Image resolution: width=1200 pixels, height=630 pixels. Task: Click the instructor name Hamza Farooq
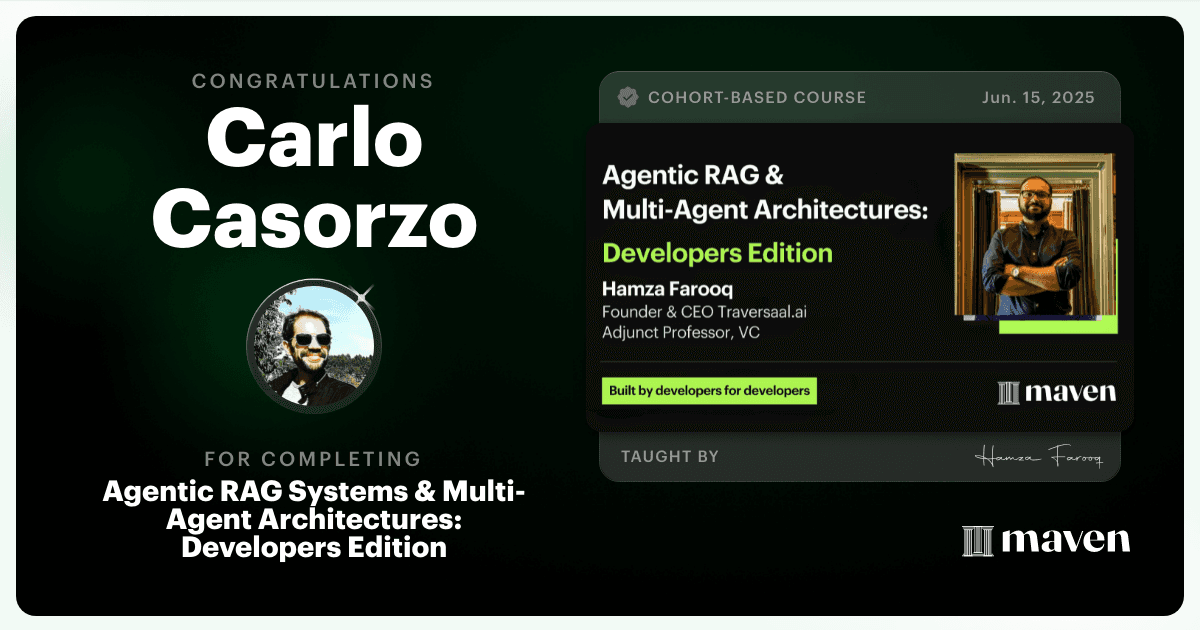tap(655, 288)
